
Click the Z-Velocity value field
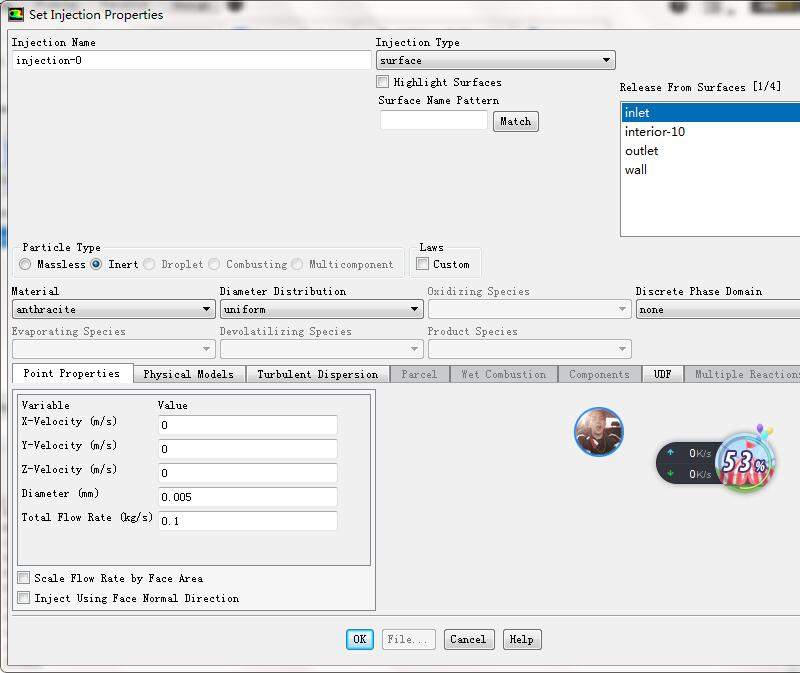247,472
